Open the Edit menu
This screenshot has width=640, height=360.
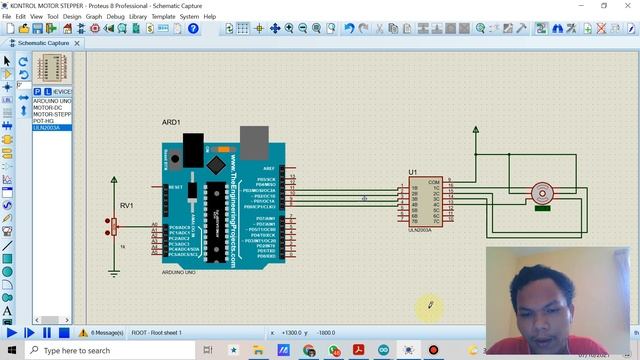(x=20, y=17)
